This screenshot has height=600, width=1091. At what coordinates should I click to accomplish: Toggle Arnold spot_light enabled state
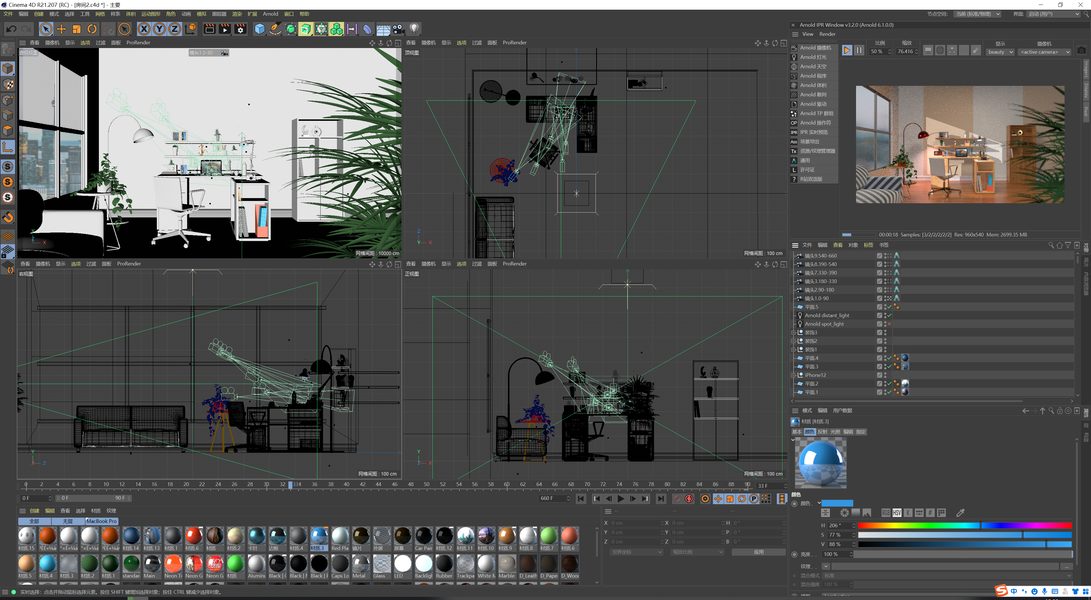[x=887, y=324]
